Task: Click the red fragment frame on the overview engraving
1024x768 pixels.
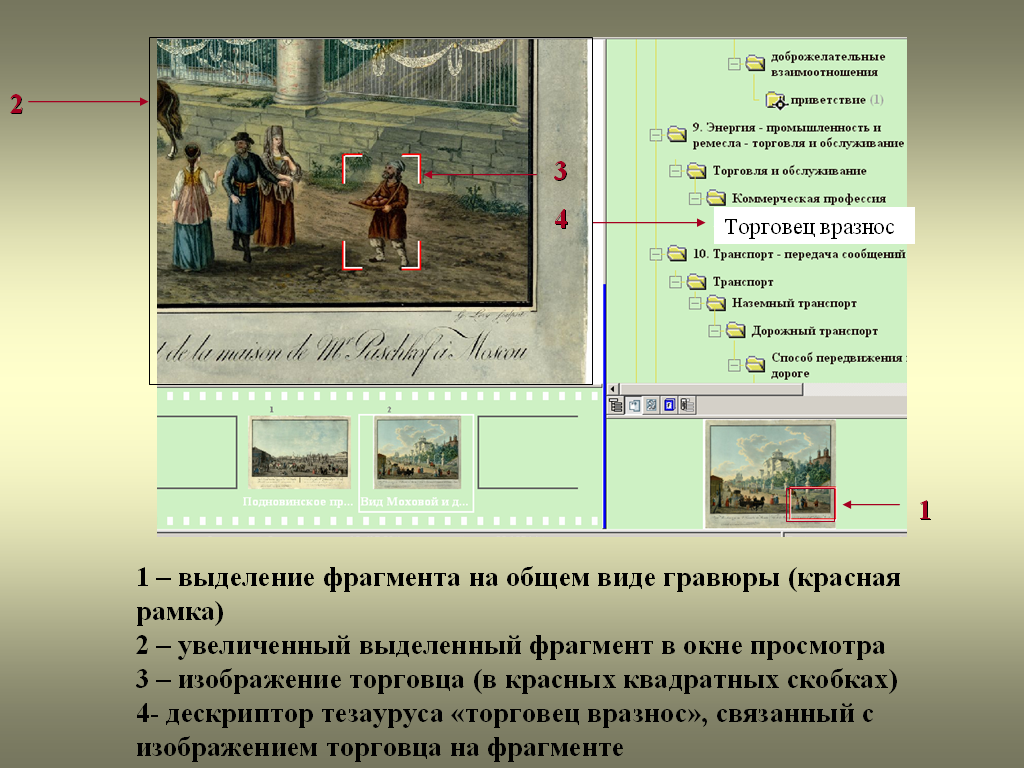Action: pos(810,504)
